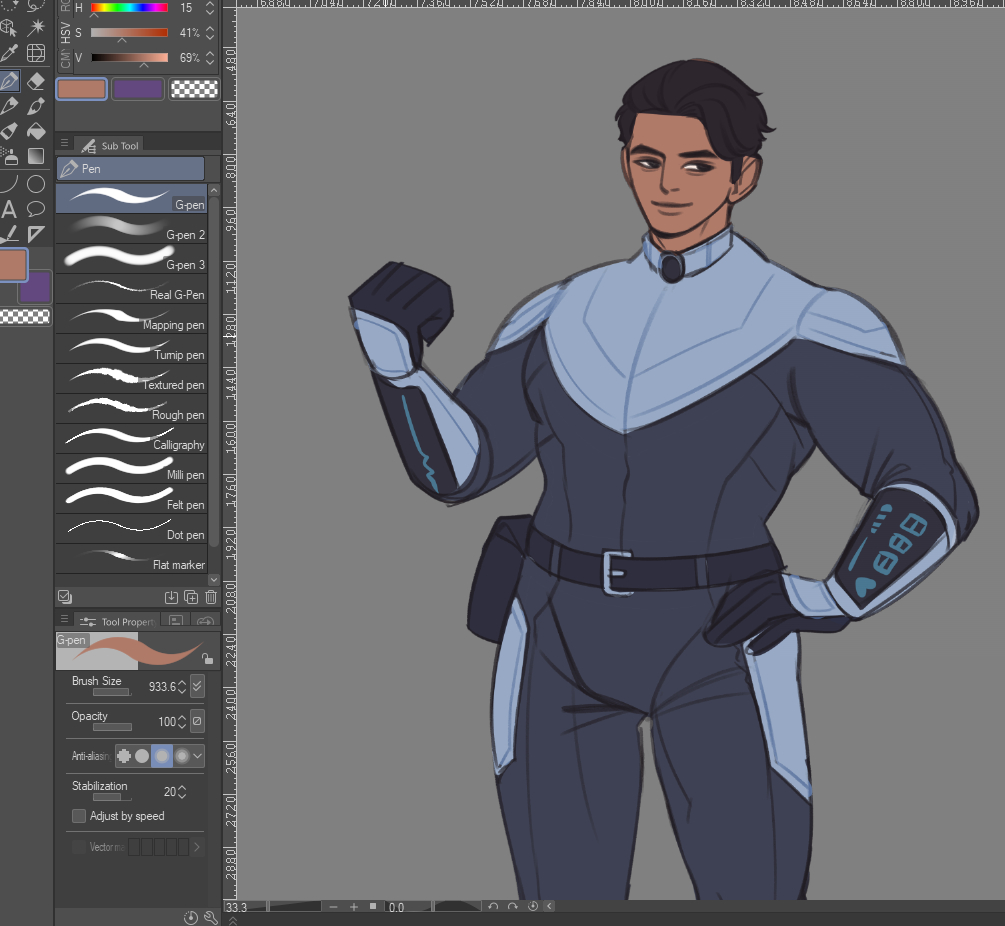
Task: Delete the sub tool using trash icon
Action: pyautogui.click(x=211, y=597)
